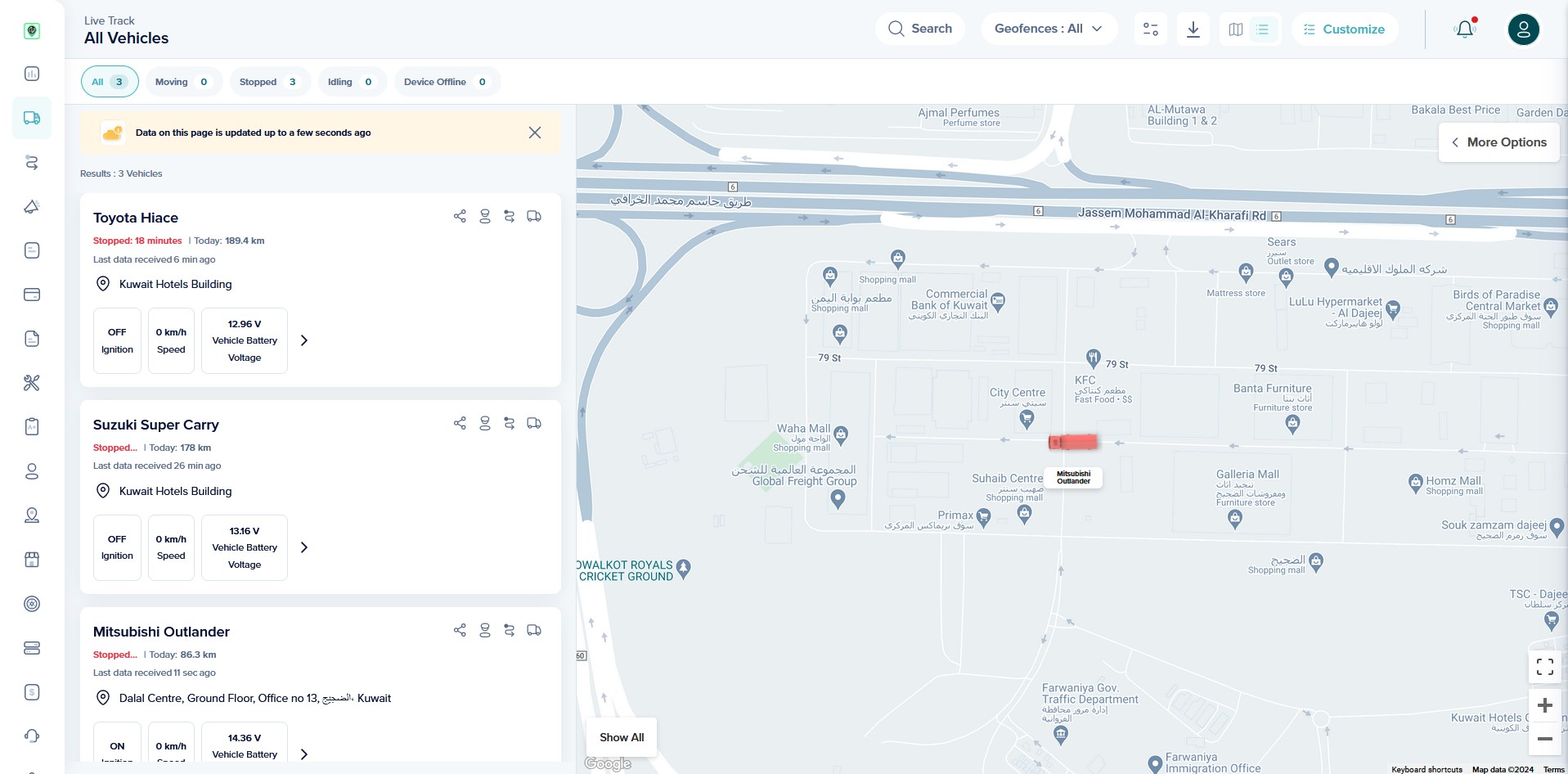Click the driver icon on Mitsubishi Outlander card
This screenshot has height=774, width=1568.
point(485,630)
